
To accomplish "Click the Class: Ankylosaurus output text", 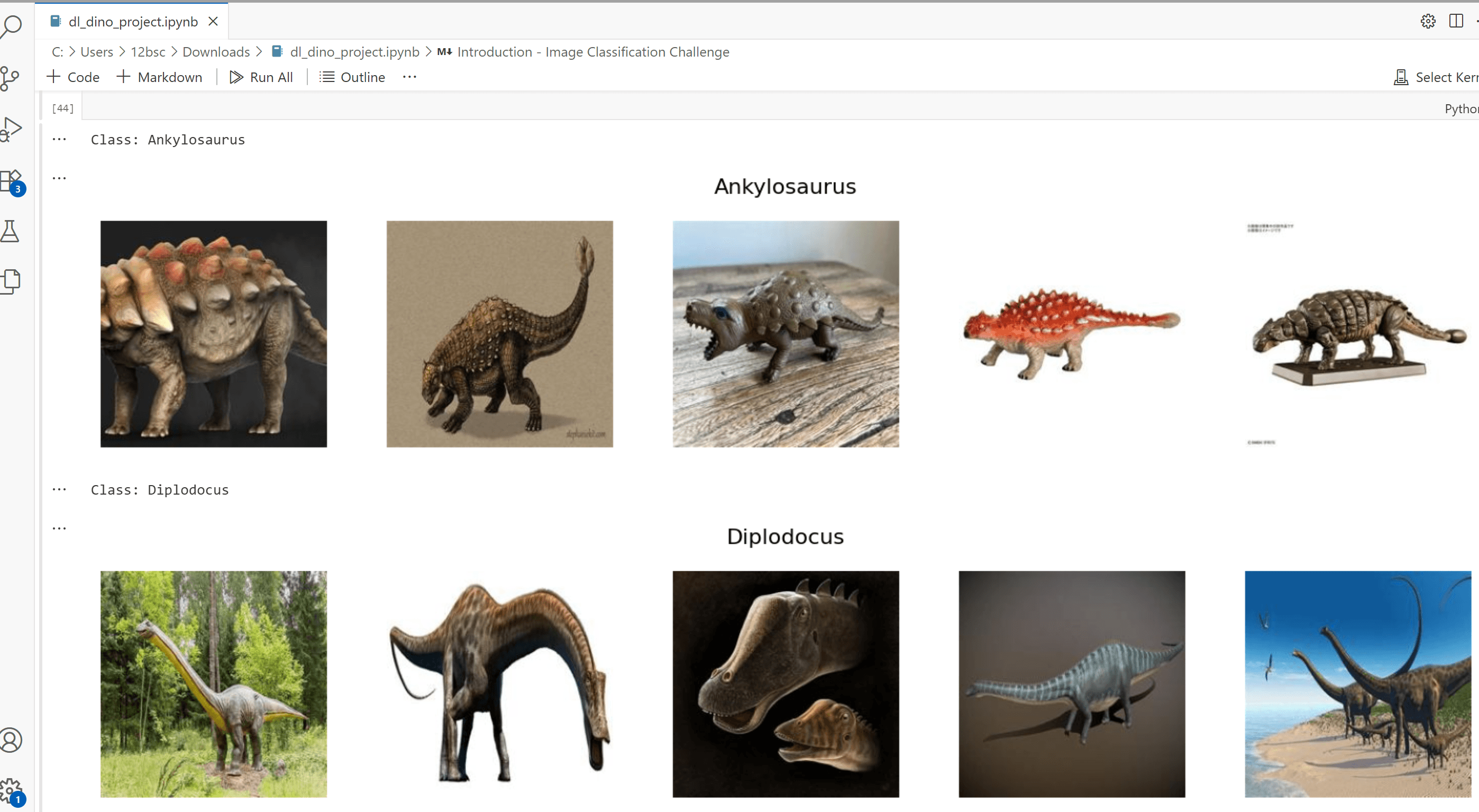I will tap(168, 140).
